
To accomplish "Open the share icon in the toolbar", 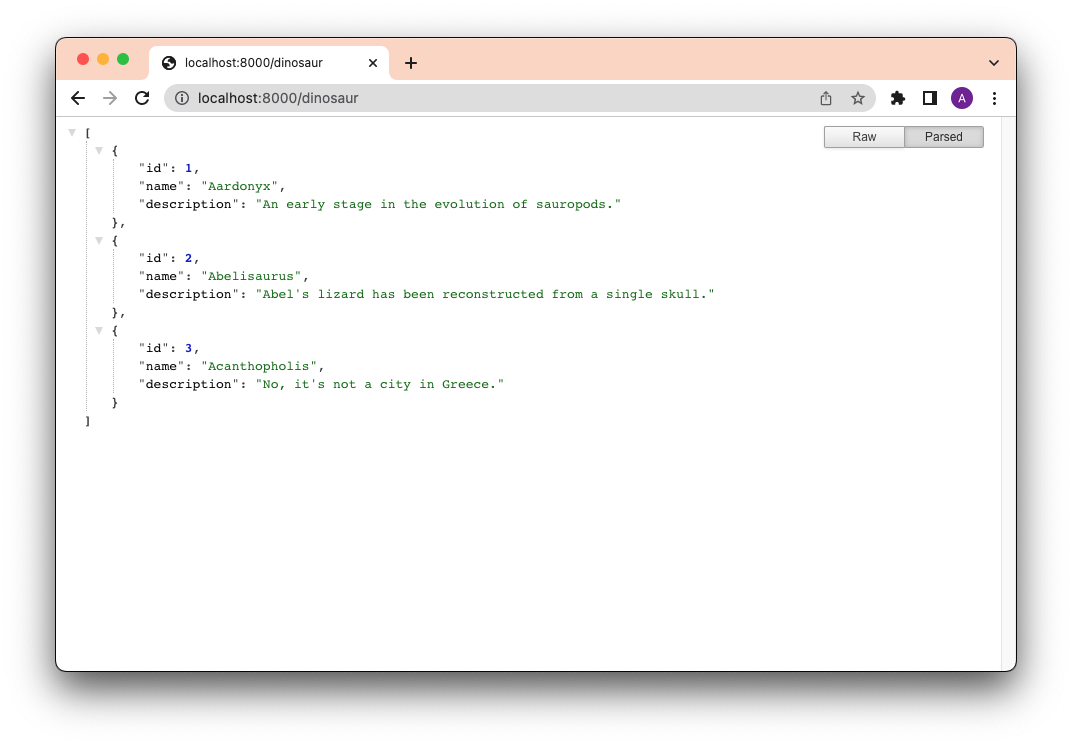I will (825, 98).
